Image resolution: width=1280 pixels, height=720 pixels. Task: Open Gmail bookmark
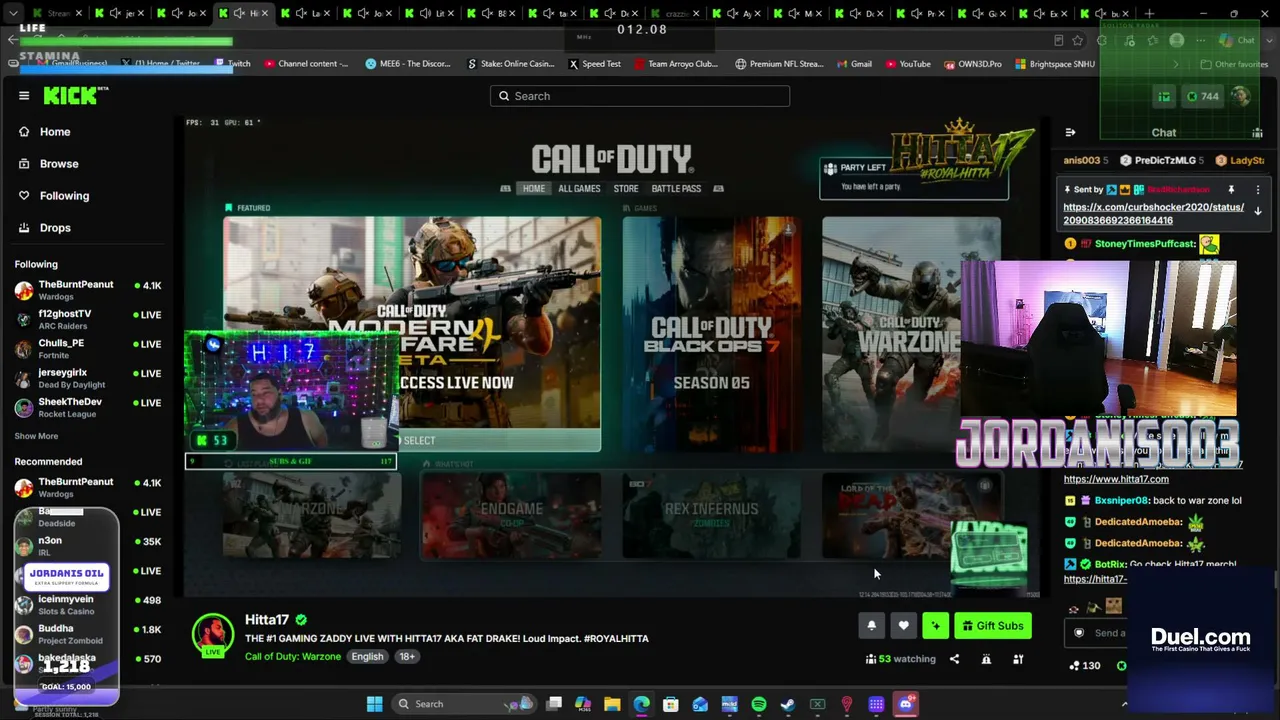coord(853,64)
